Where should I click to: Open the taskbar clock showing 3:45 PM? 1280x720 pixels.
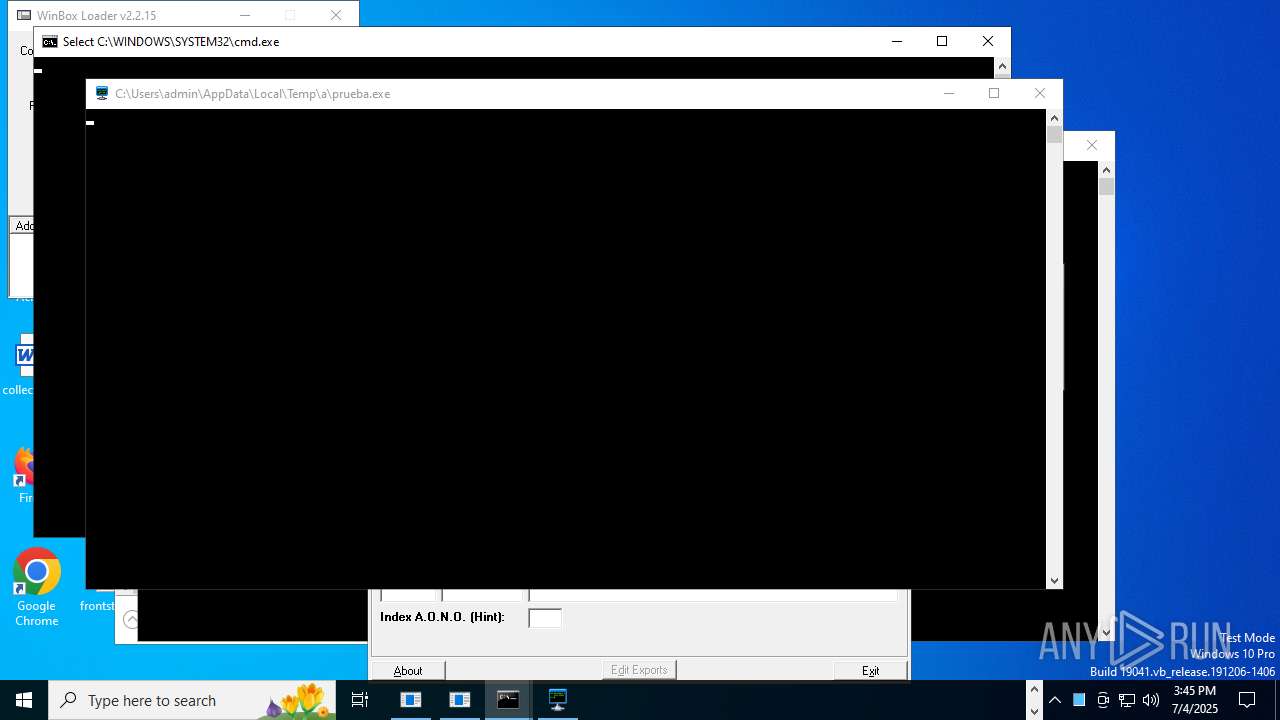click(1194, 700)
